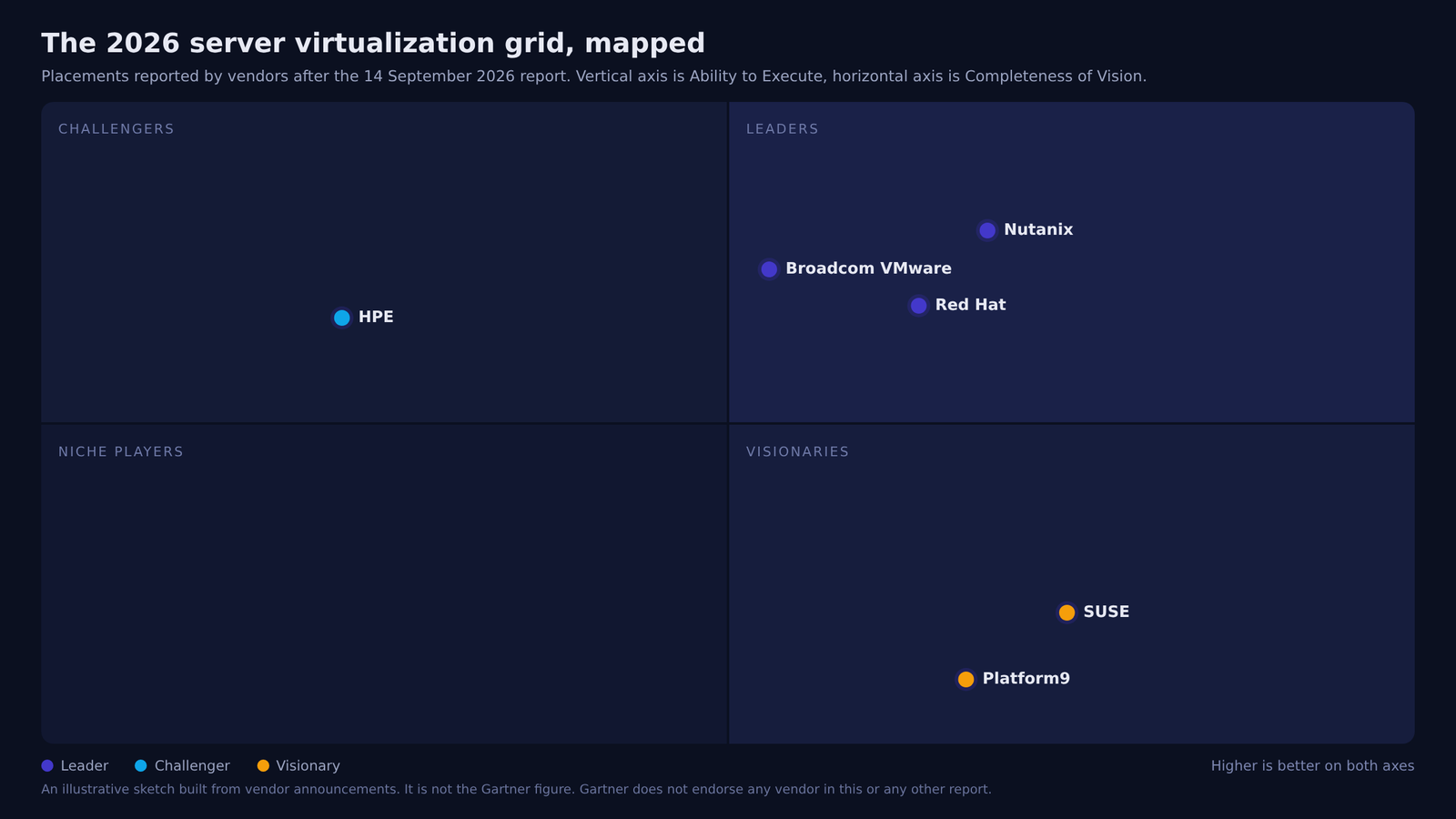Click the Leader legend color dot
1456x819 pixels.
(x=47, y=766)
